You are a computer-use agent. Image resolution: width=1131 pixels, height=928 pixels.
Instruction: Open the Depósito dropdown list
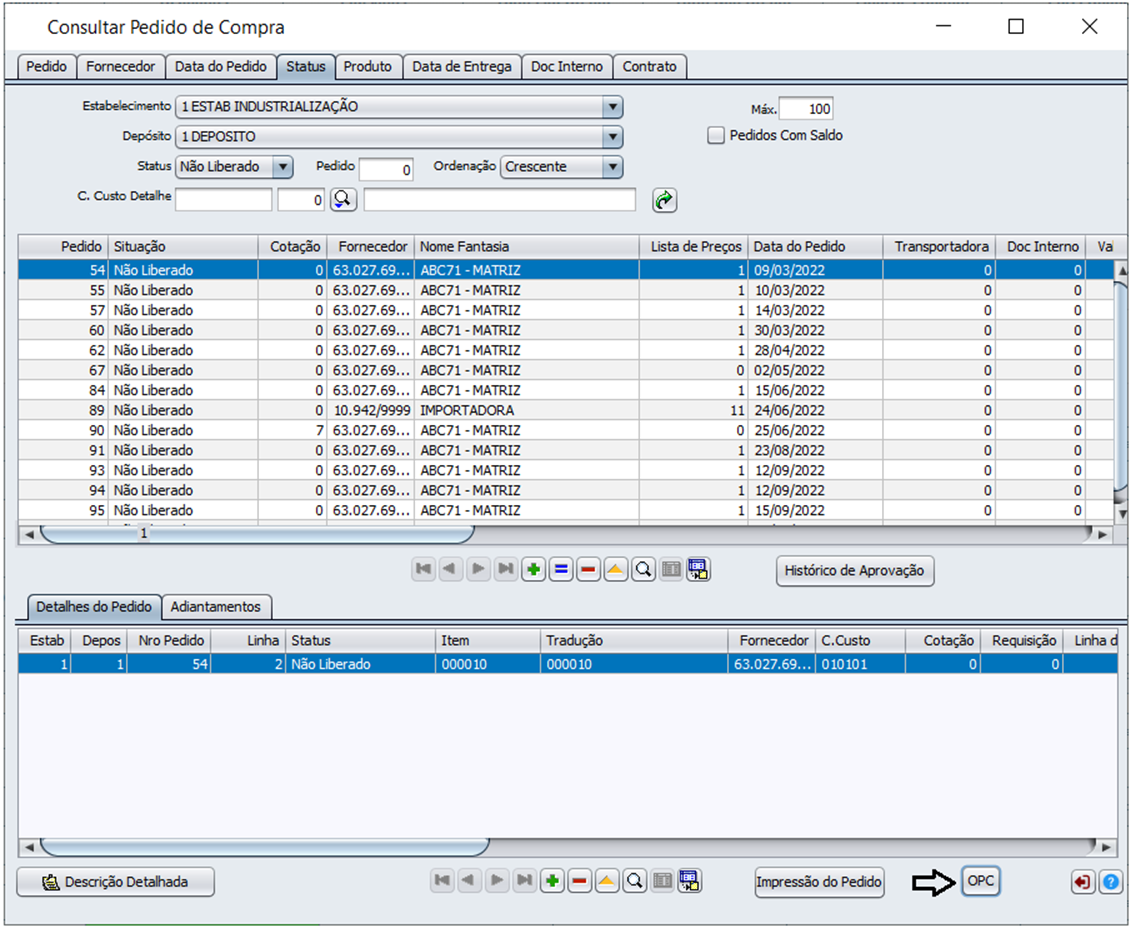[612, 136]
